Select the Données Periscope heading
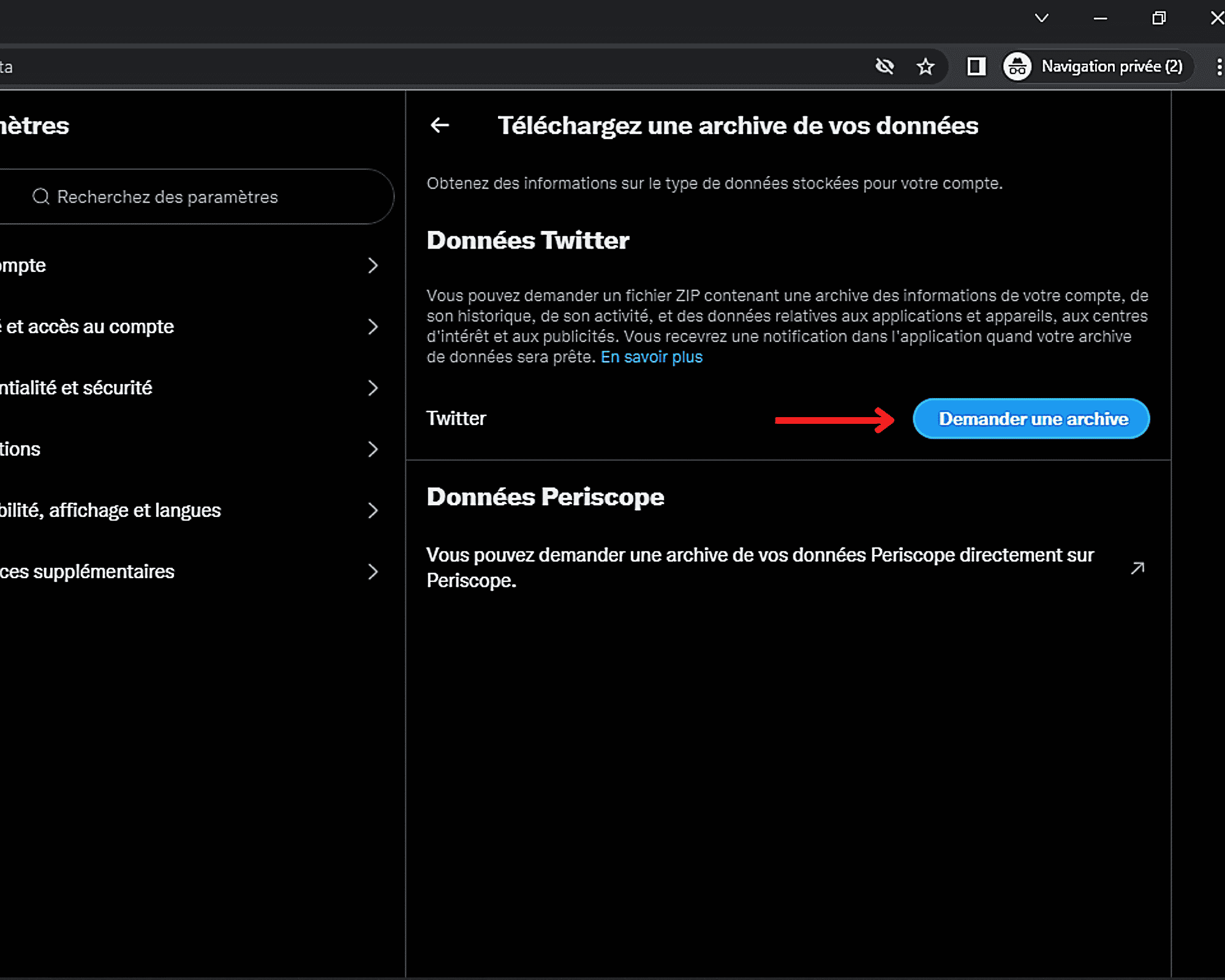Image resolution: width=1225 pixels, height=980 pixels. tap(545, 497)
